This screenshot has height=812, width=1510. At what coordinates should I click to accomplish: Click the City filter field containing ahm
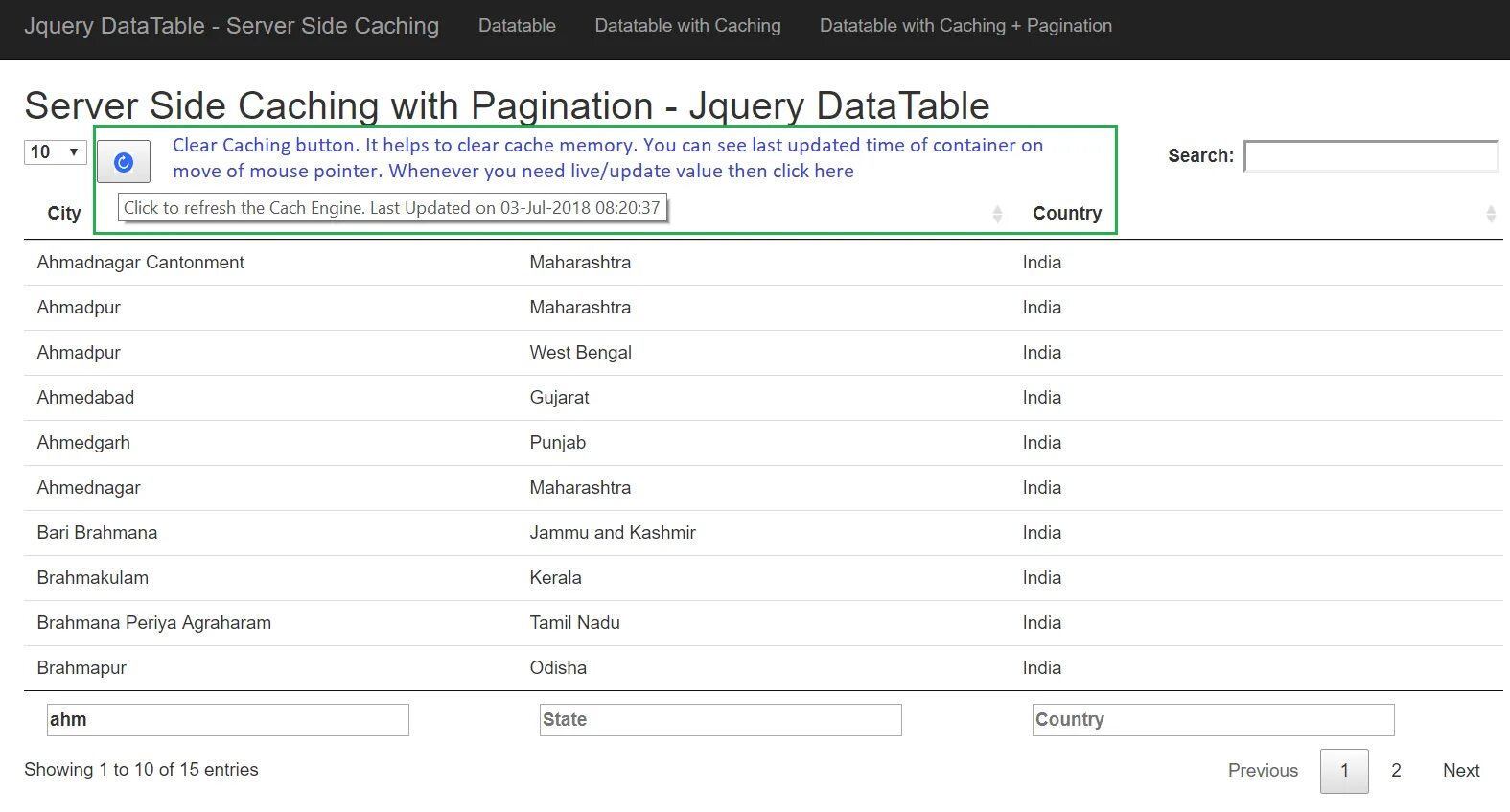click(x=228, y=720)
